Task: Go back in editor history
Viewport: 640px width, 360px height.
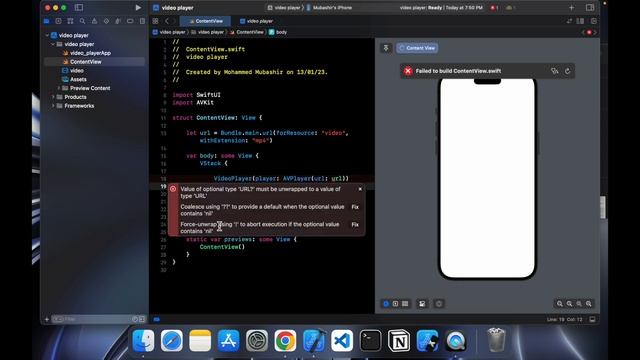Action: tap(167, 21)
